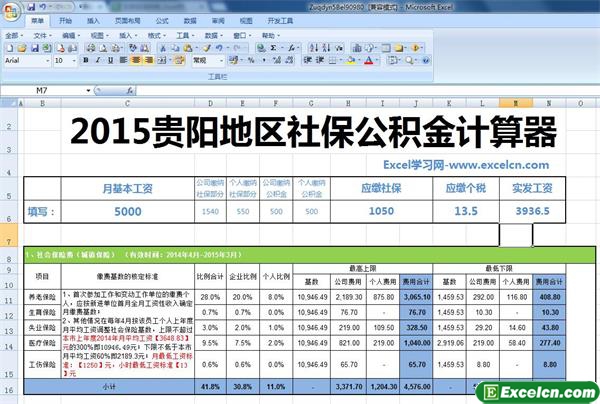Open the Arial font name dropdown

coord(48,60)
